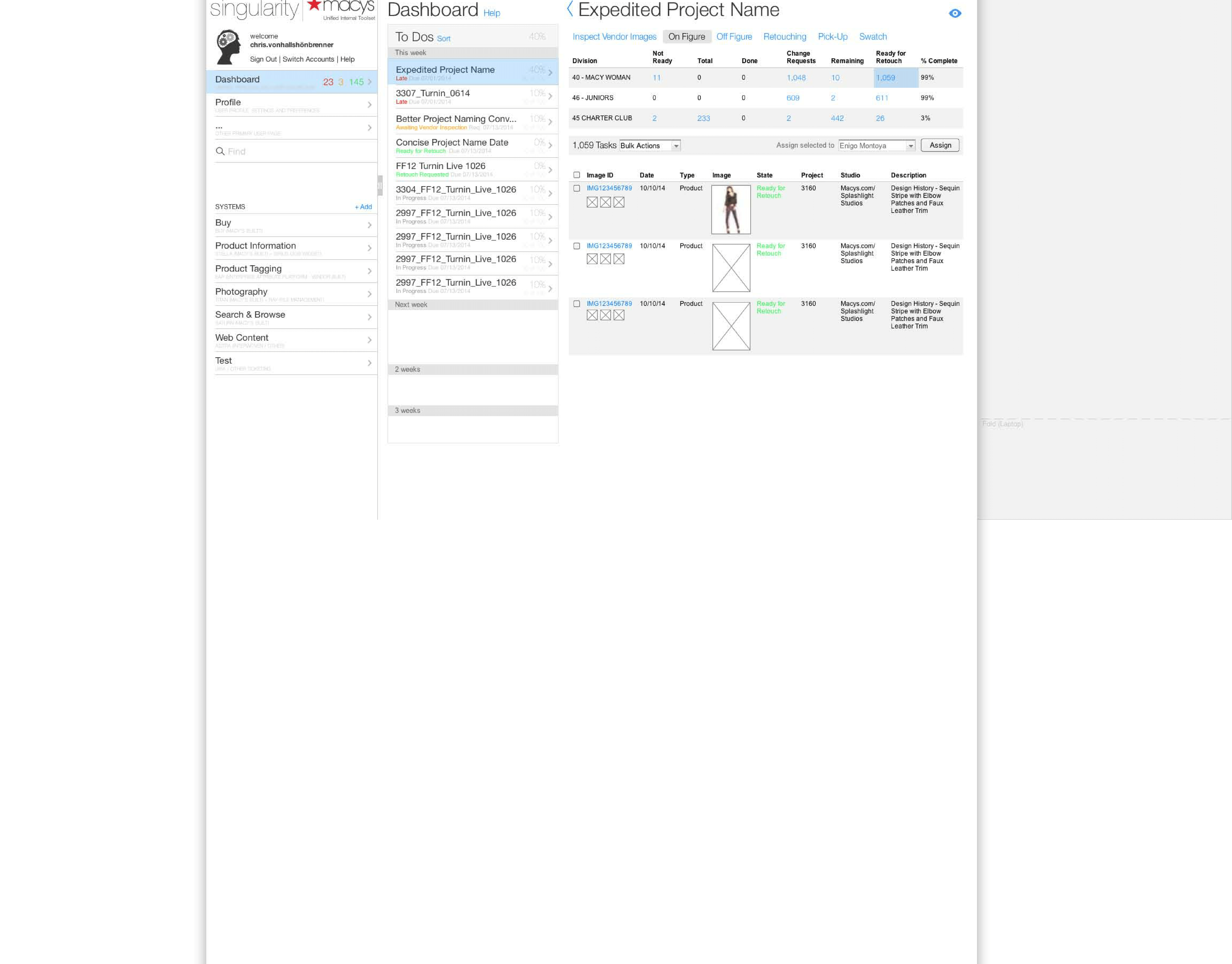The height and width of the screenshot is (964, 1232).
Task: Click last placeholder icon under first image ID
Action: coord(619,202)
